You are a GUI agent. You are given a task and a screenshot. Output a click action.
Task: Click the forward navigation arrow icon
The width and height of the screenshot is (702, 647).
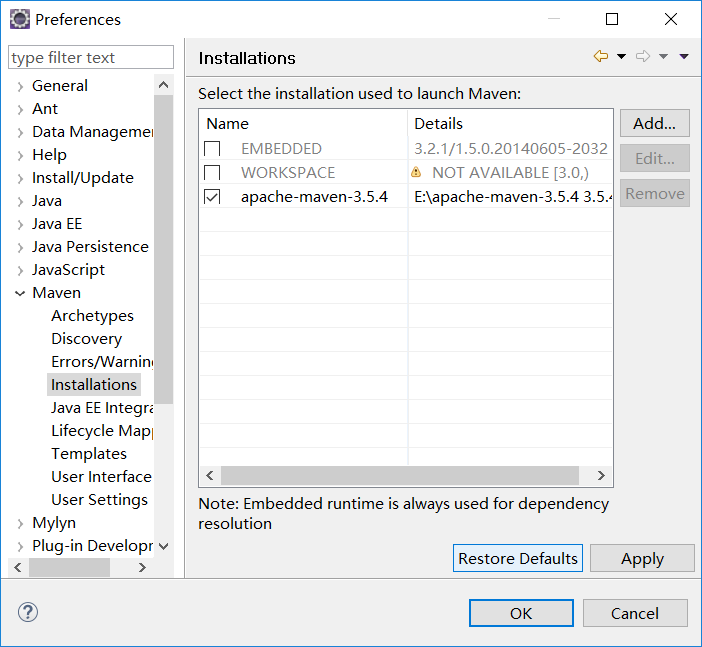pos(643,56)
